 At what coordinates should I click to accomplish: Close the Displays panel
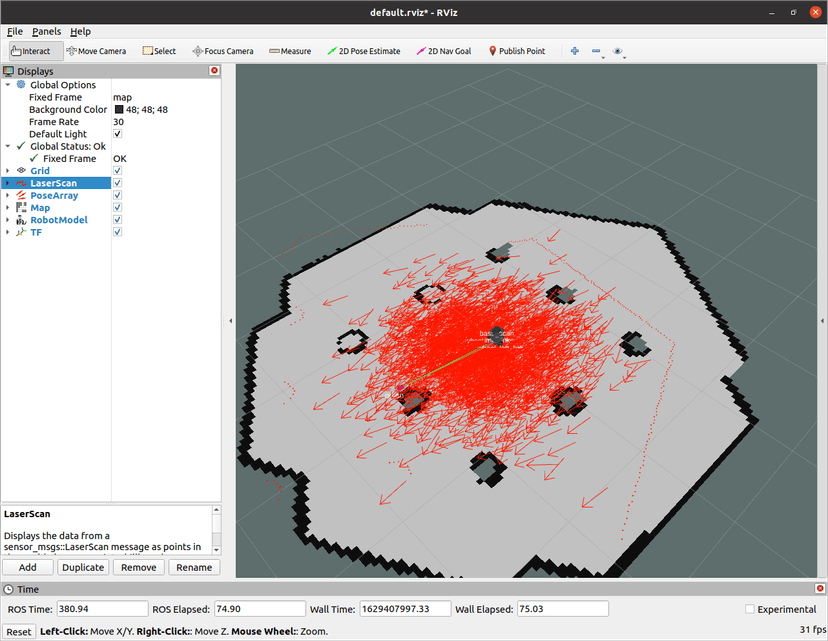tap(214, 71)
